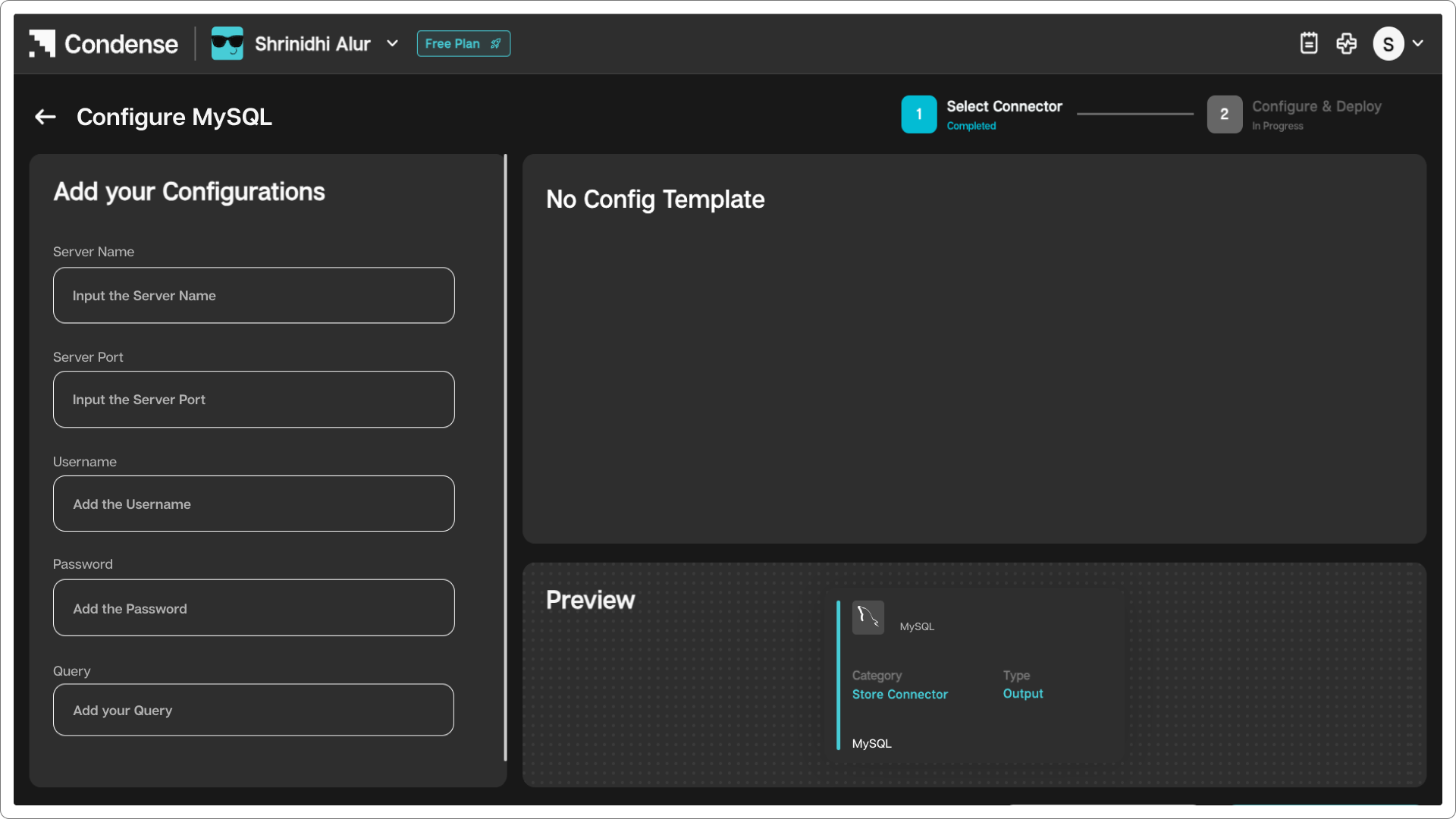Viewport: 1456px width, 819px height.
Task: Open the Free Plan upgrade badge
Action: [x=463, y=43]
